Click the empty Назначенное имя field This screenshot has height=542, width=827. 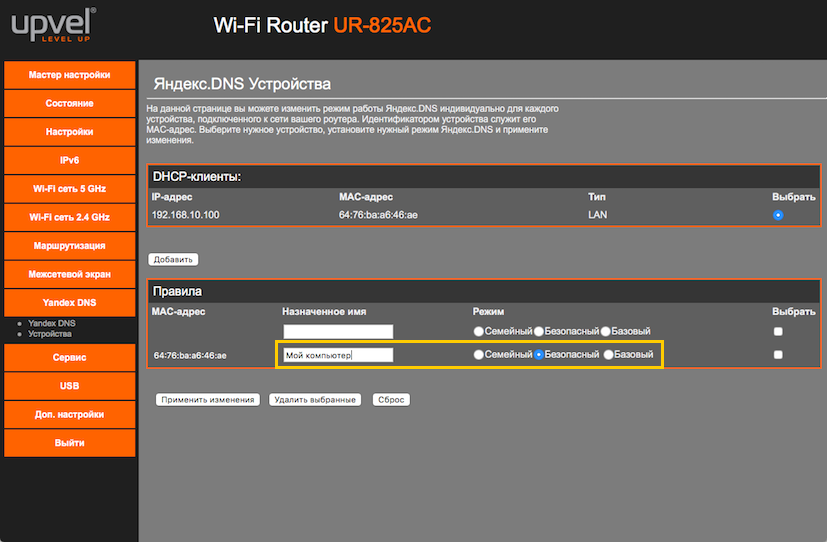[338, 331]
